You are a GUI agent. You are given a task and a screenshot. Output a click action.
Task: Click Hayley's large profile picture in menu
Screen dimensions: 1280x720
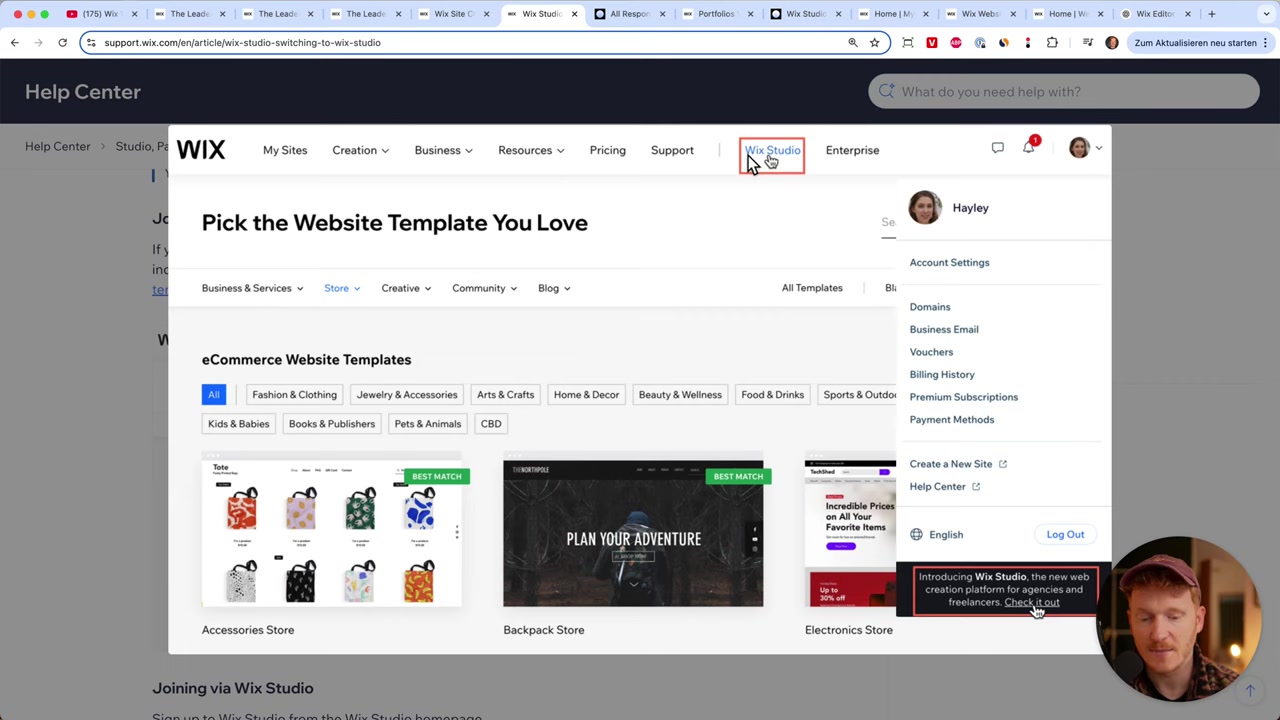click(x=925, y=208)
